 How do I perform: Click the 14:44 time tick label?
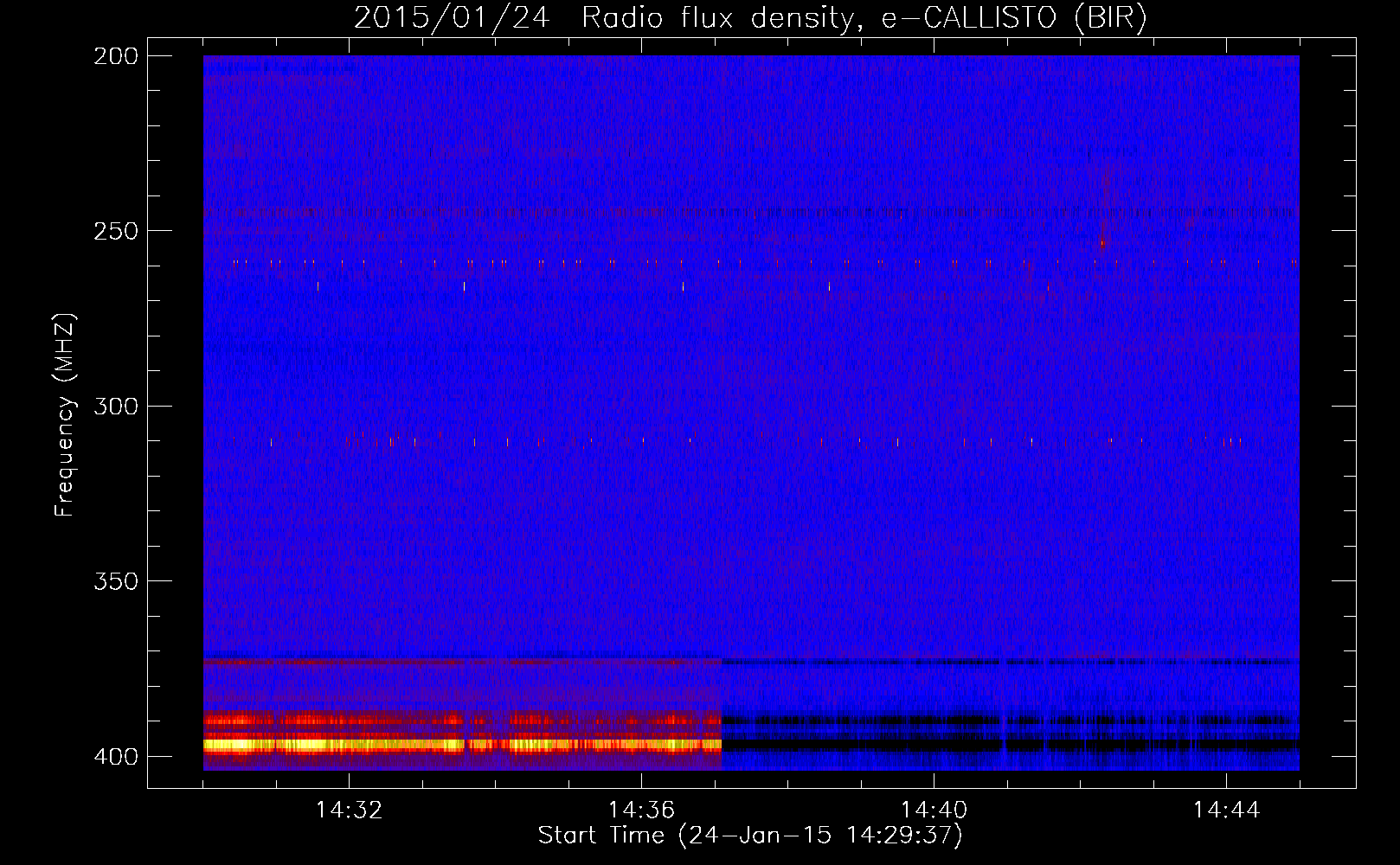click(1226, 811)
